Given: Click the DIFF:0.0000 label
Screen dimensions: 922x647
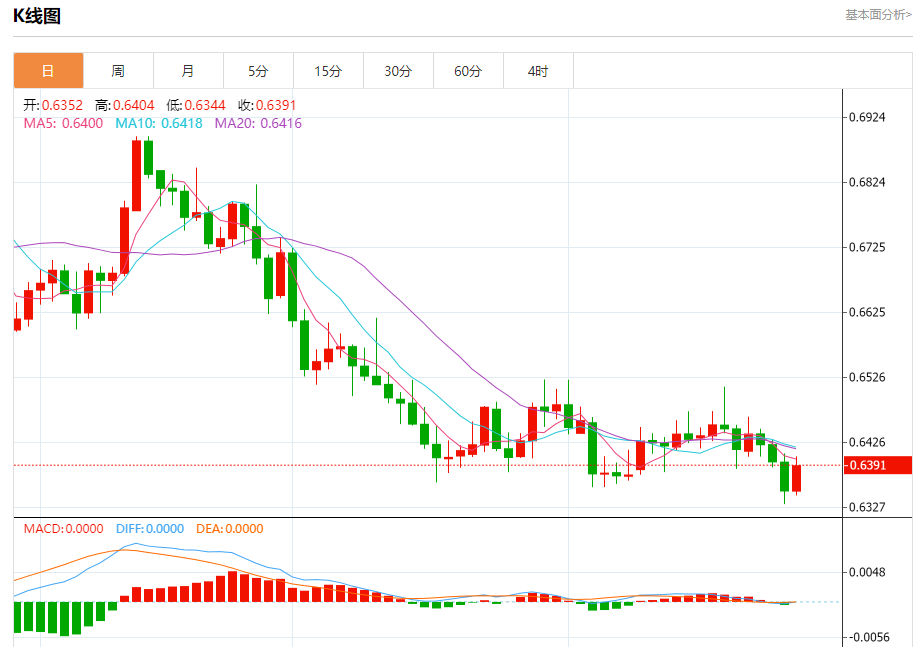Looking at the screenshot, I should pos(150,529).
